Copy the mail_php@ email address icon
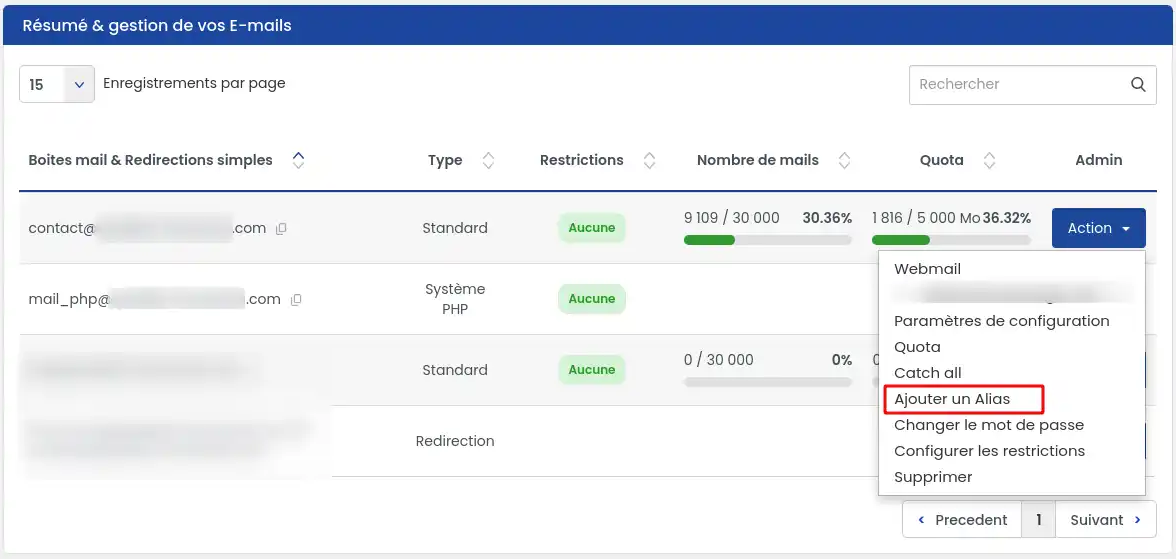Image resolution: width=1176 pixels, height=559 pixels. coord(296,299)
